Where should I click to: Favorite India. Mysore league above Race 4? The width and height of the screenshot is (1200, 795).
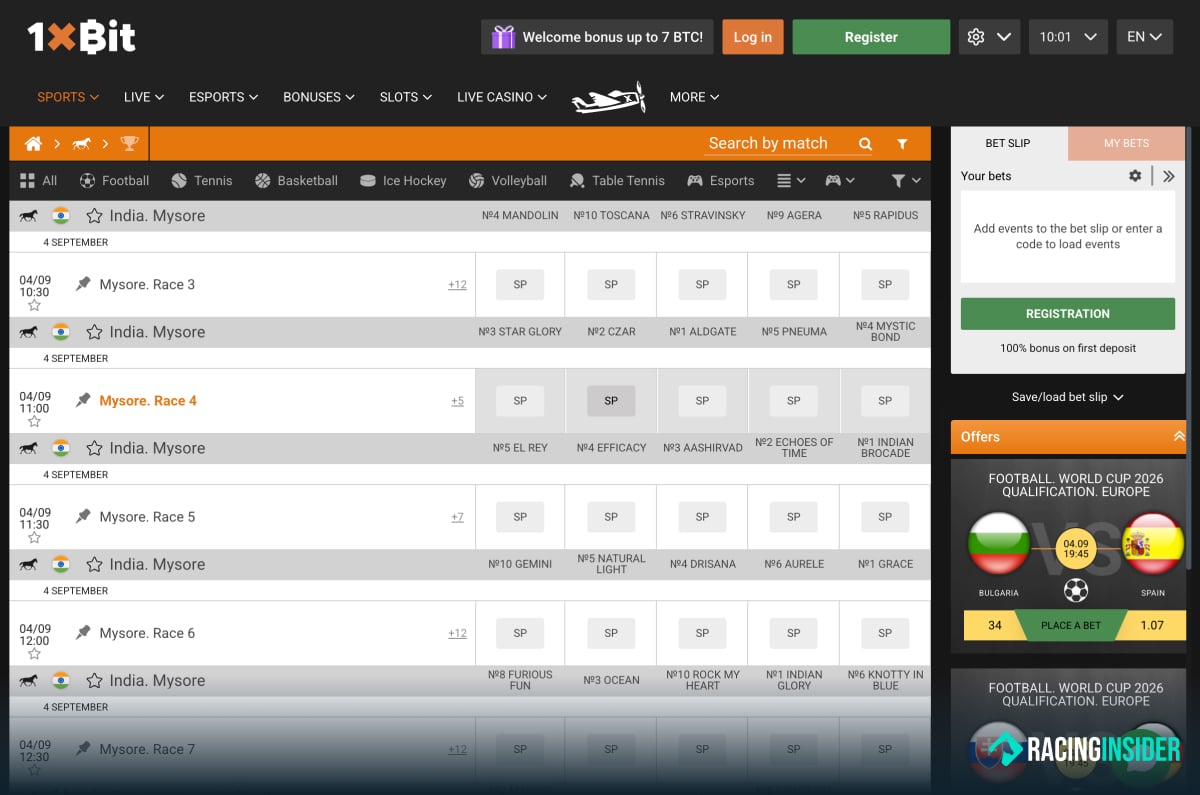pyautogui.click(x=94, y=332)
